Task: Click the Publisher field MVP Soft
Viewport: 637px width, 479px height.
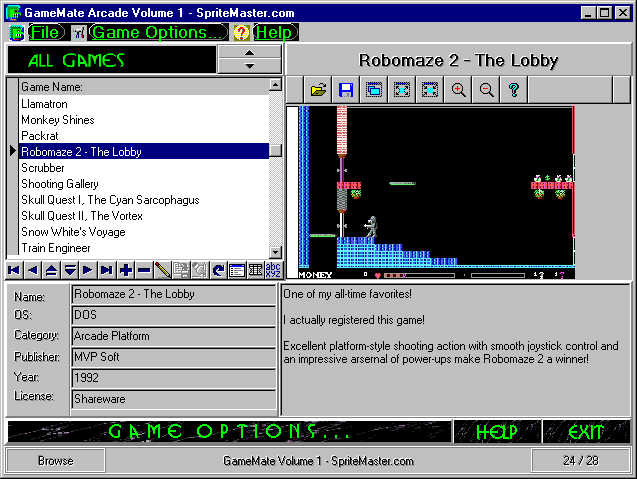Action: (x=173, y=357)
